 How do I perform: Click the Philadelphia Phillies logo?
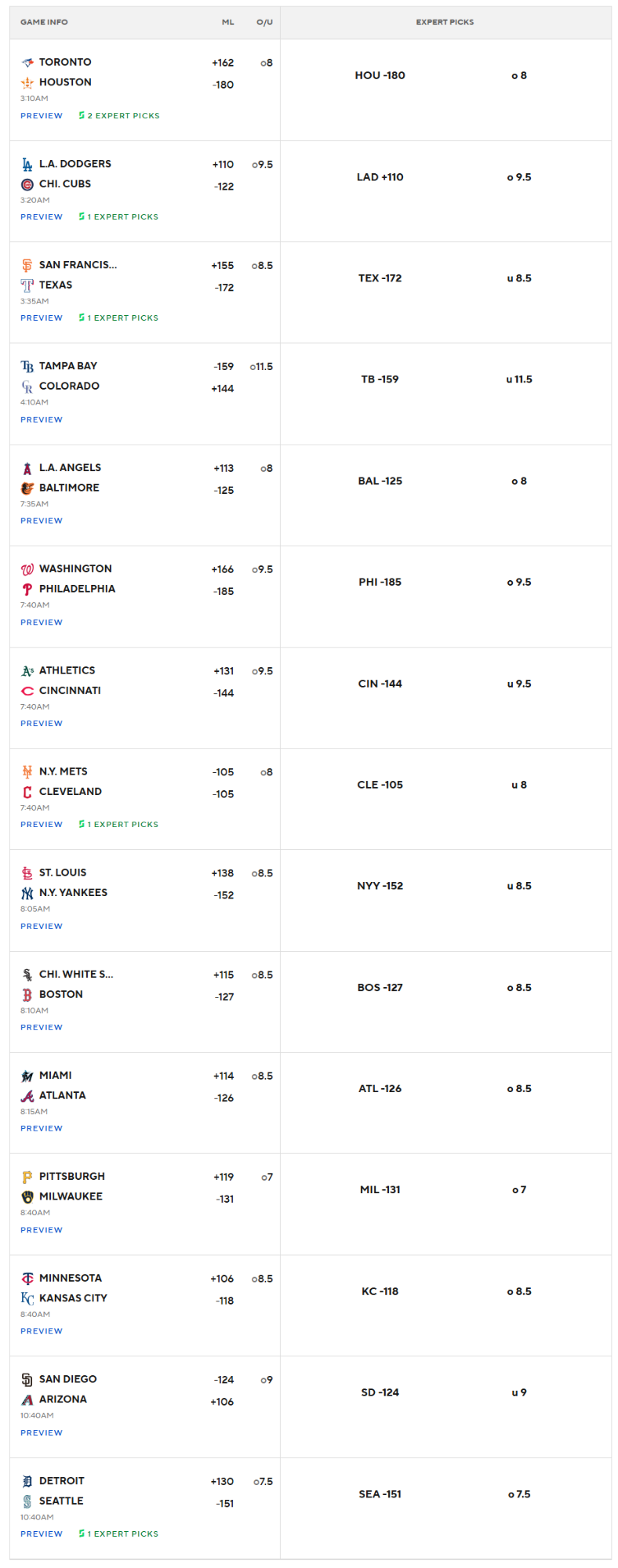coord(27,589)
